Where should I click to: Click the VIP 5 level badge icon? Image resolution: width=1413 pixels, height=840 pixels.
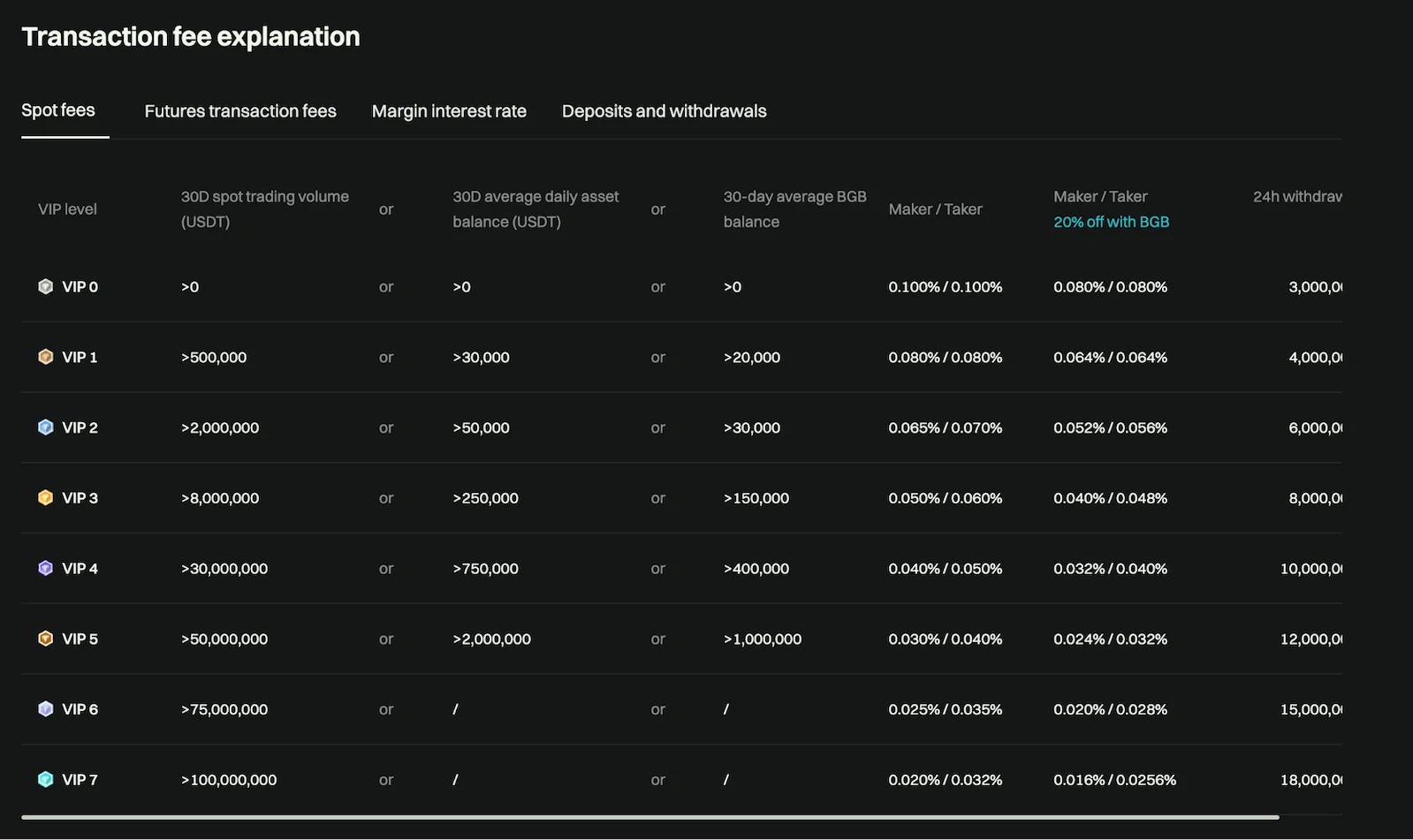[x=46, y=639]
